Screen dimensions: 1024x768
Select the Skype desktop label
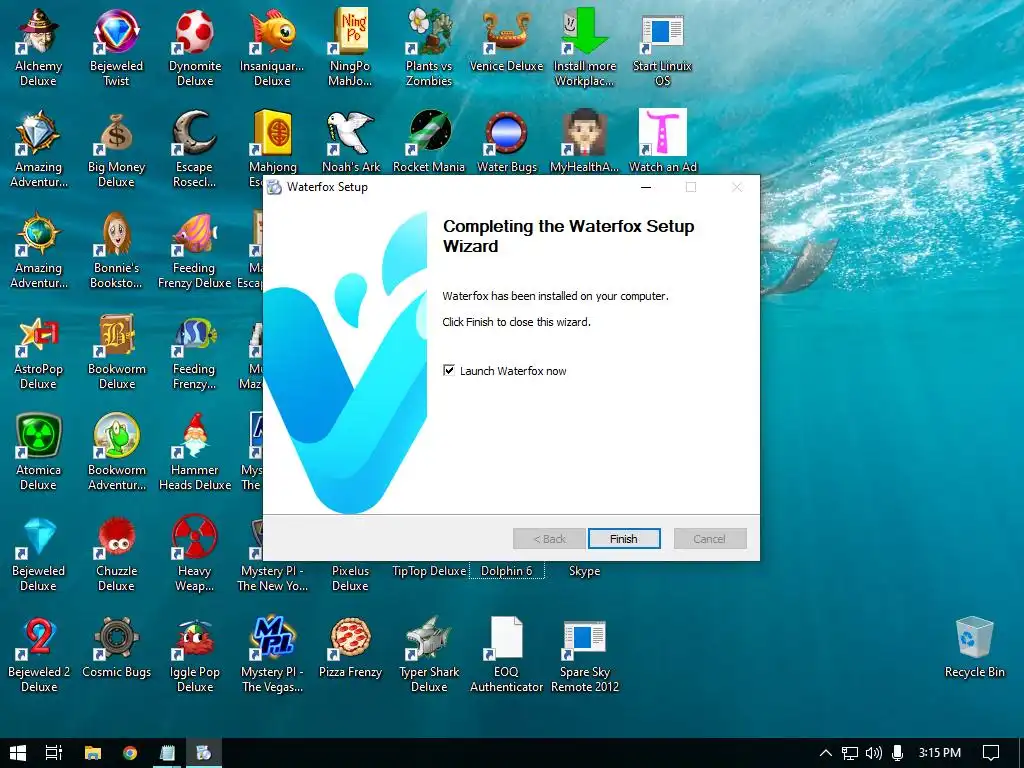(584, 571)
